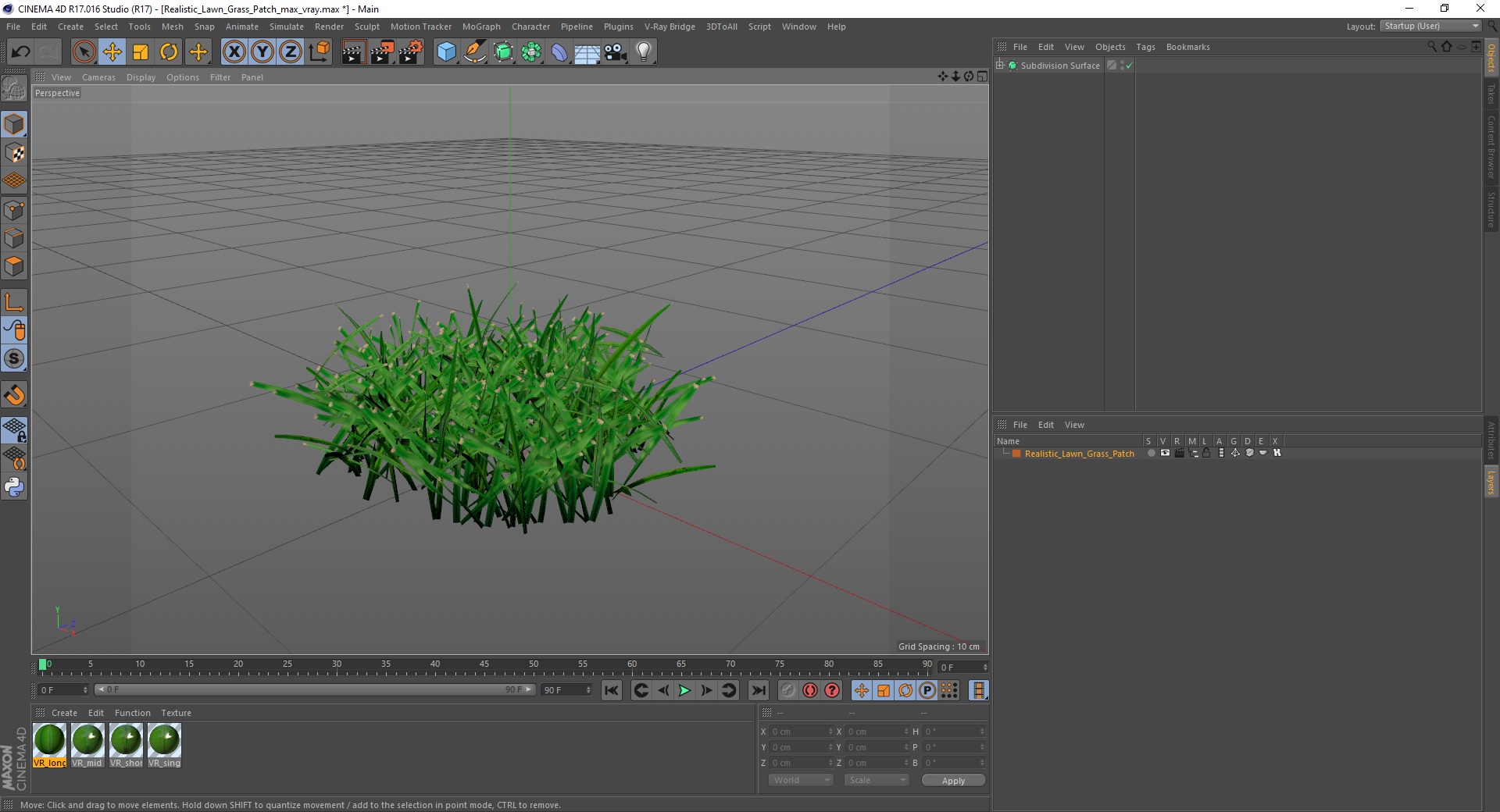Open the Simulate menu
The height and width of the screenshot is (812, 1500).
point(287,27)
